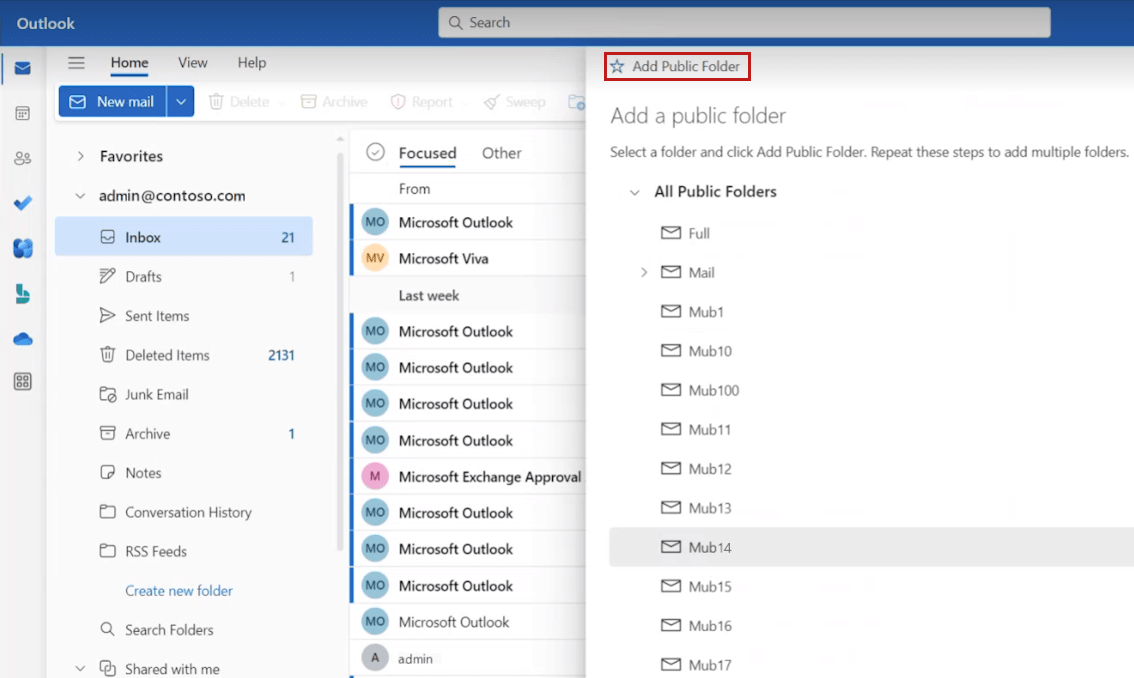
Task: Collapse the folder pane with hamburger icon
Action: pyautogui.click(x=77, y=62)
